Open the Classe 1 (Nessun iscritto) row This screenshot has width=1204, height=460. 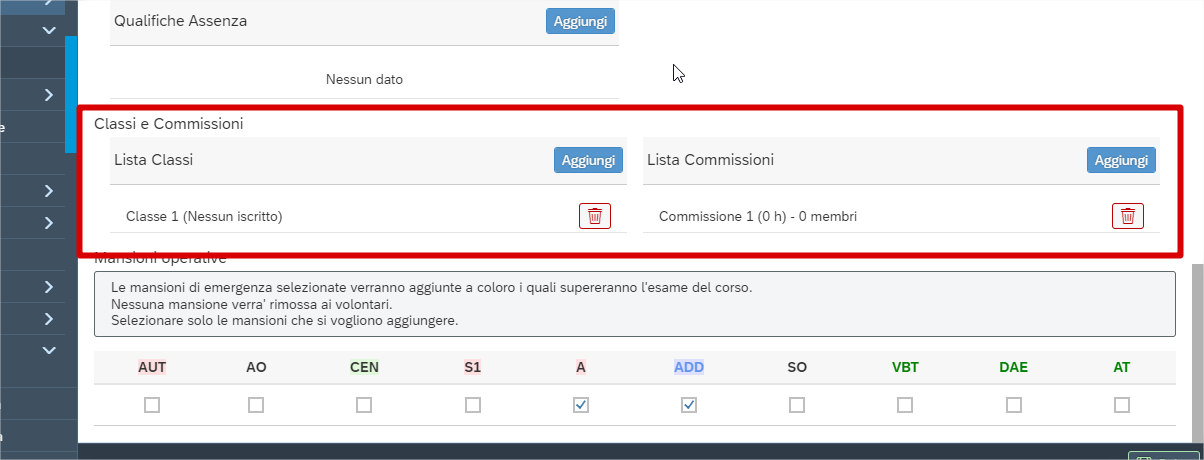204,216
